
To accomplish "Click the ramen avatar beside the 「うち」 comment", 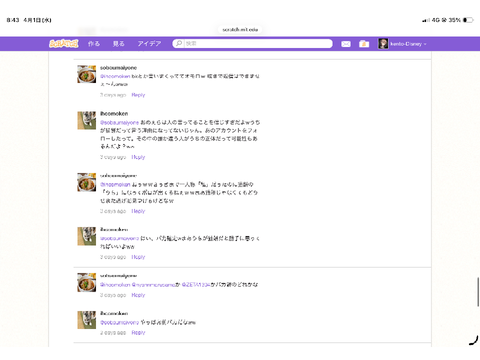I will 87,182.
